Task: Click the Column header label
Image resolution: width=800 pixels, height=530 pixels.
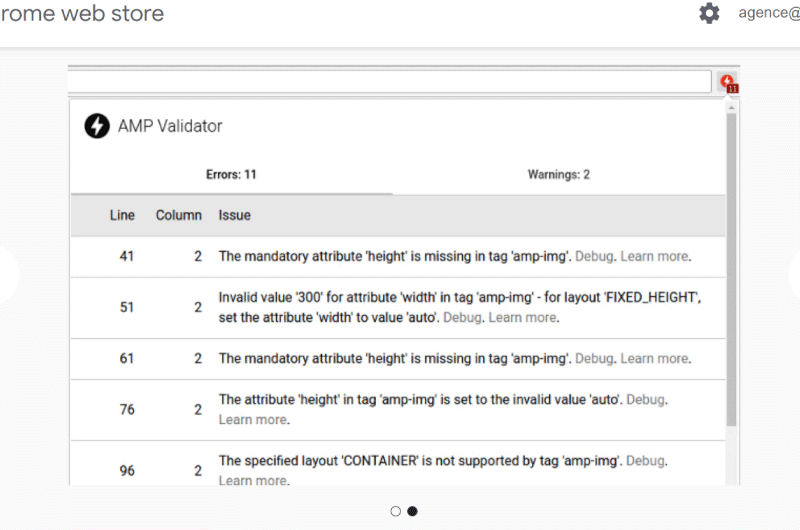Action: [179, 215]
